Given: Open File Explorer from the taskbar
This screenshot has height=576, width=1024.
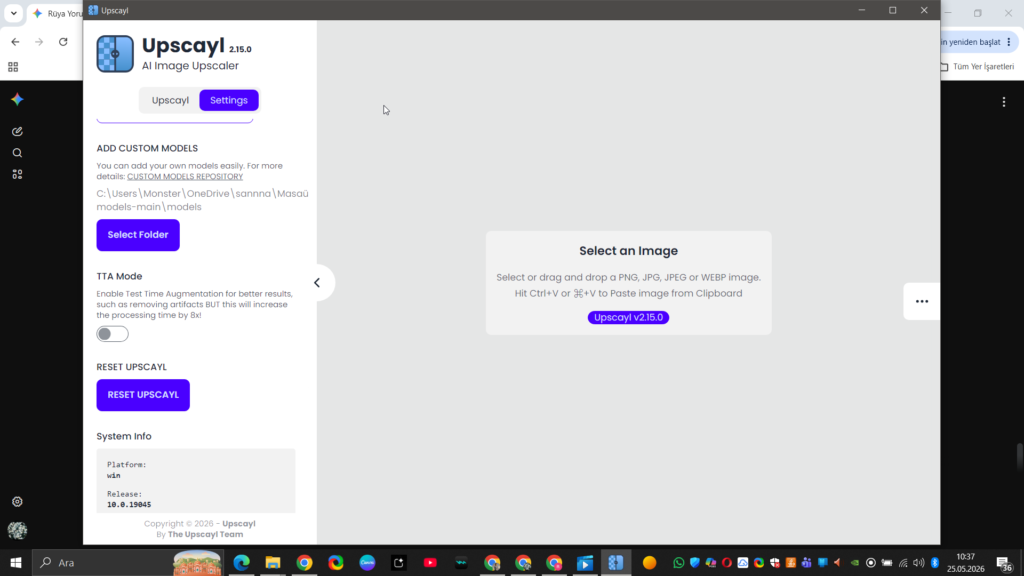Looking at the screenshot, I should click(x=273, y=562).
